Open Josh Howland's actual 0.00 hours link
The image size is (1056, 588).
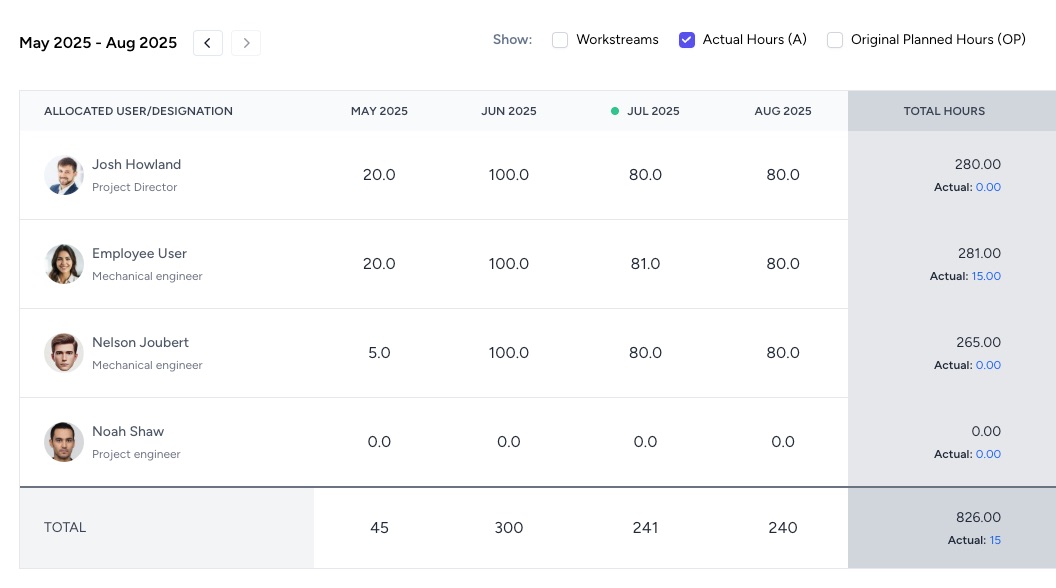(988, 187)
